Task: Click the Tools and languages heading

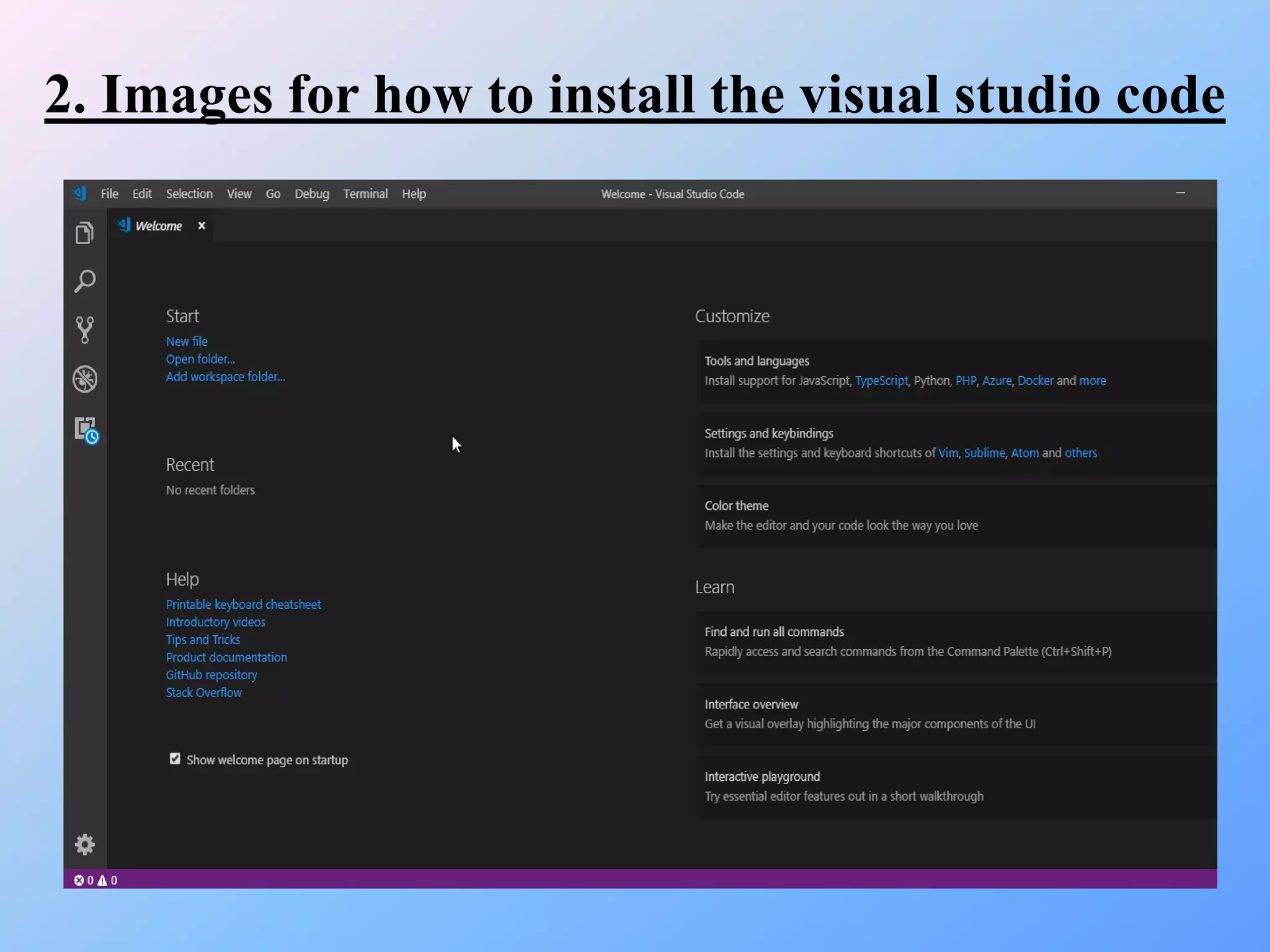Action: tap(757, 361)
